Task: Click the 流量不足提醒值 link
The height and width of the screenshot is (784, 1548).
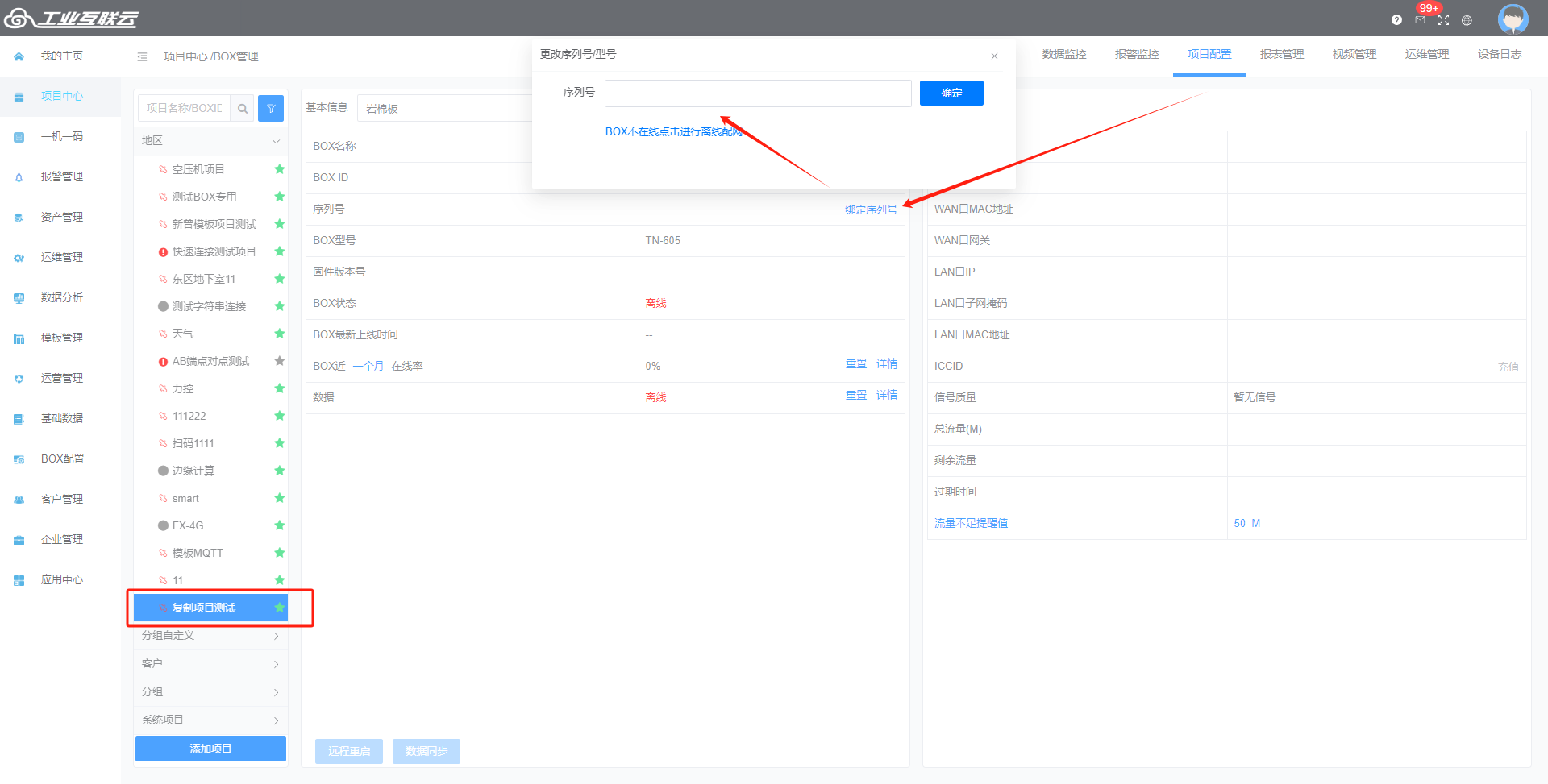Action: [971, 523]
